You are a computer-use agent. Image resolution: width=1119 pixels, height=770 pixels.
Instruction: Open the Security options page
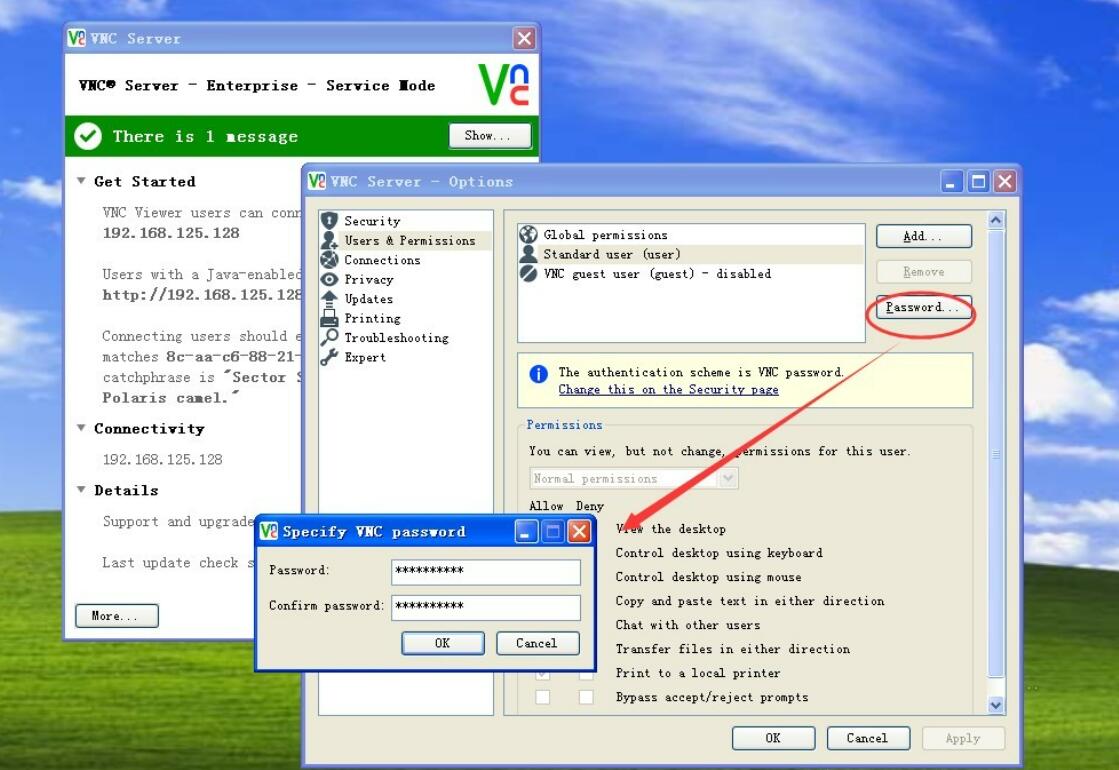(x=371, y=221)
